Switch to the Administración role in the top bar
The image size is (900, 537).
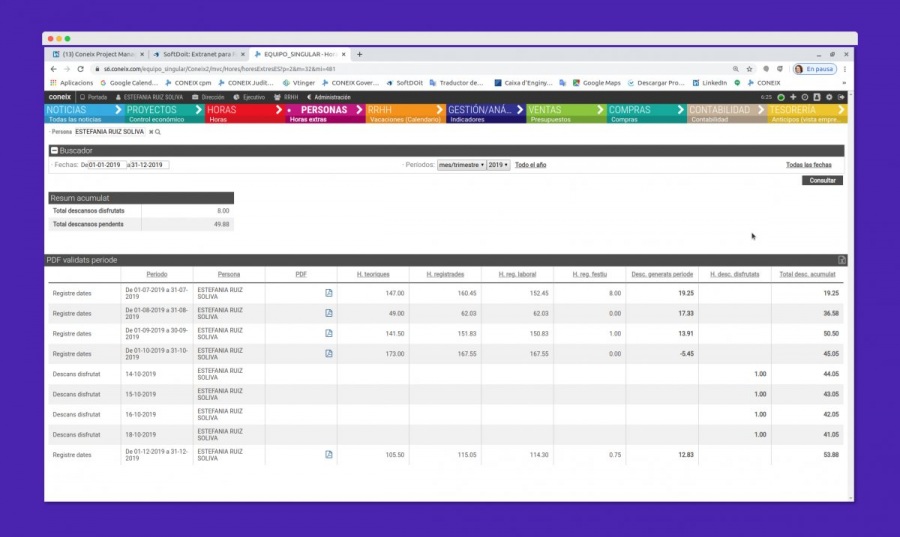tap(328, 98)
